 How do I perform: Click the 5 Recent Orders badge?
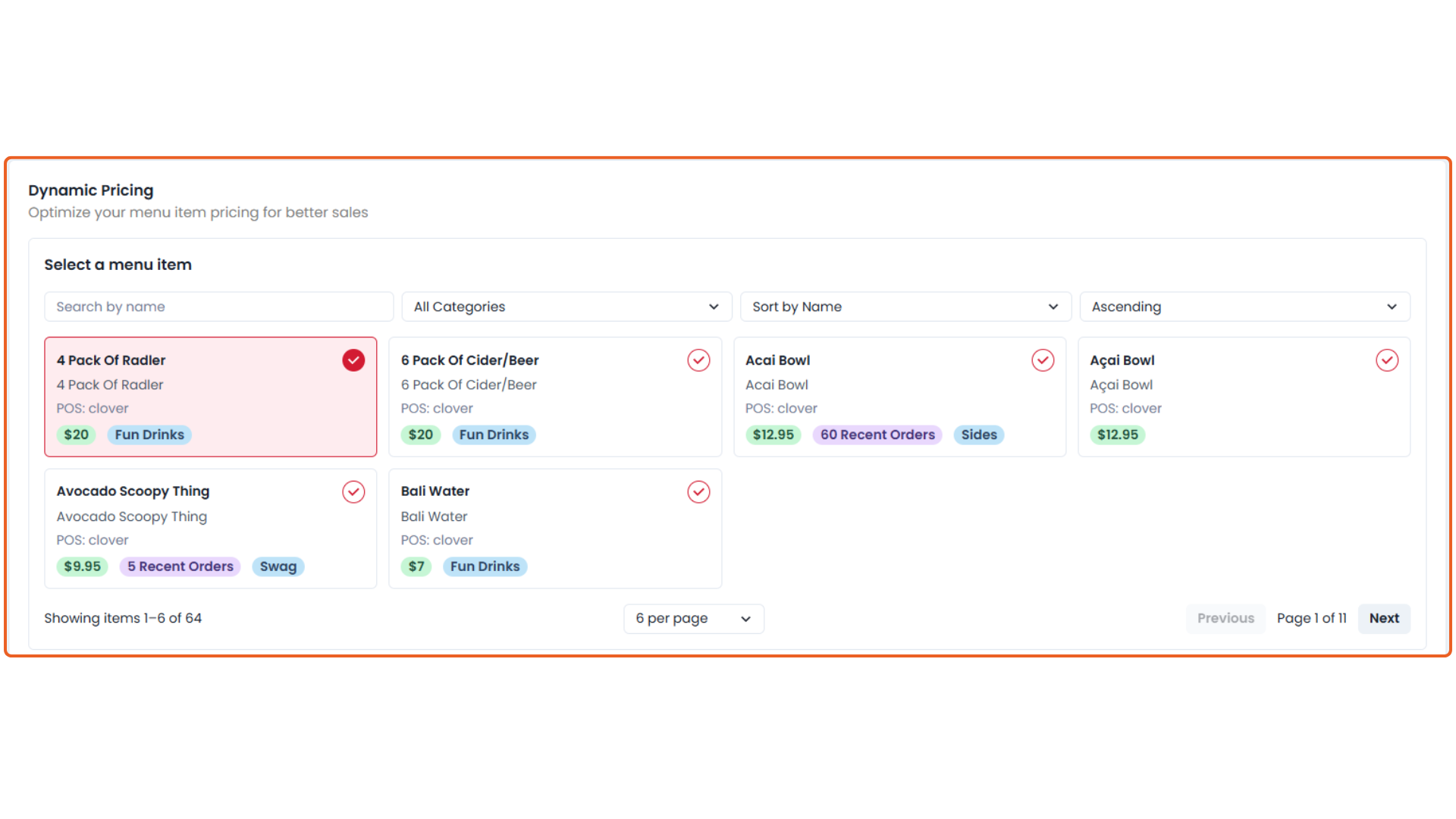pyautogui.click(x=180, y=566)
